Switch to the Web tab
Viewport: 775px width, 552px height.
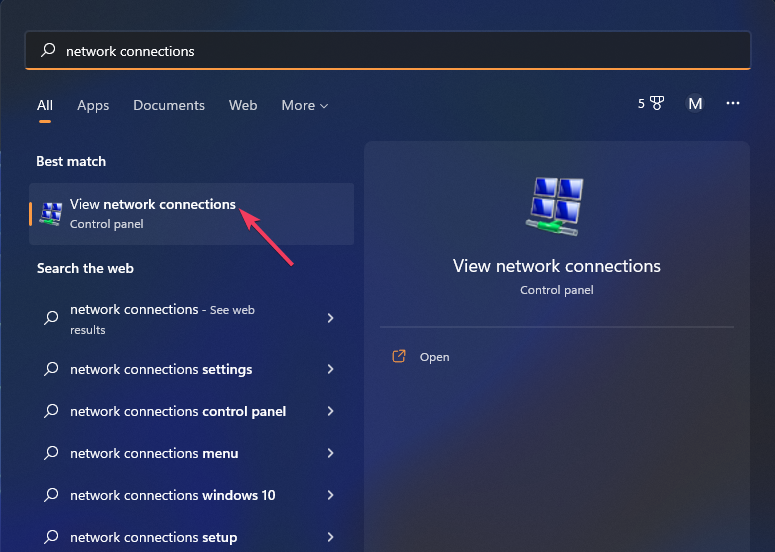pos(243,105)
